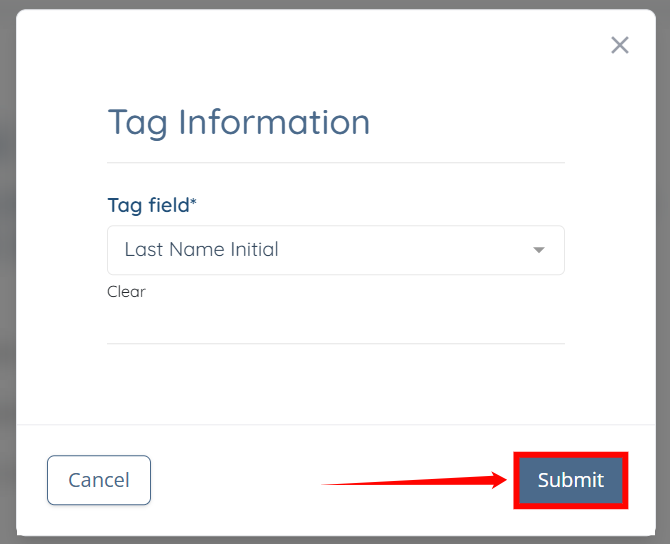
Task: Click the Tag Information heading
Action: point(239,122)
